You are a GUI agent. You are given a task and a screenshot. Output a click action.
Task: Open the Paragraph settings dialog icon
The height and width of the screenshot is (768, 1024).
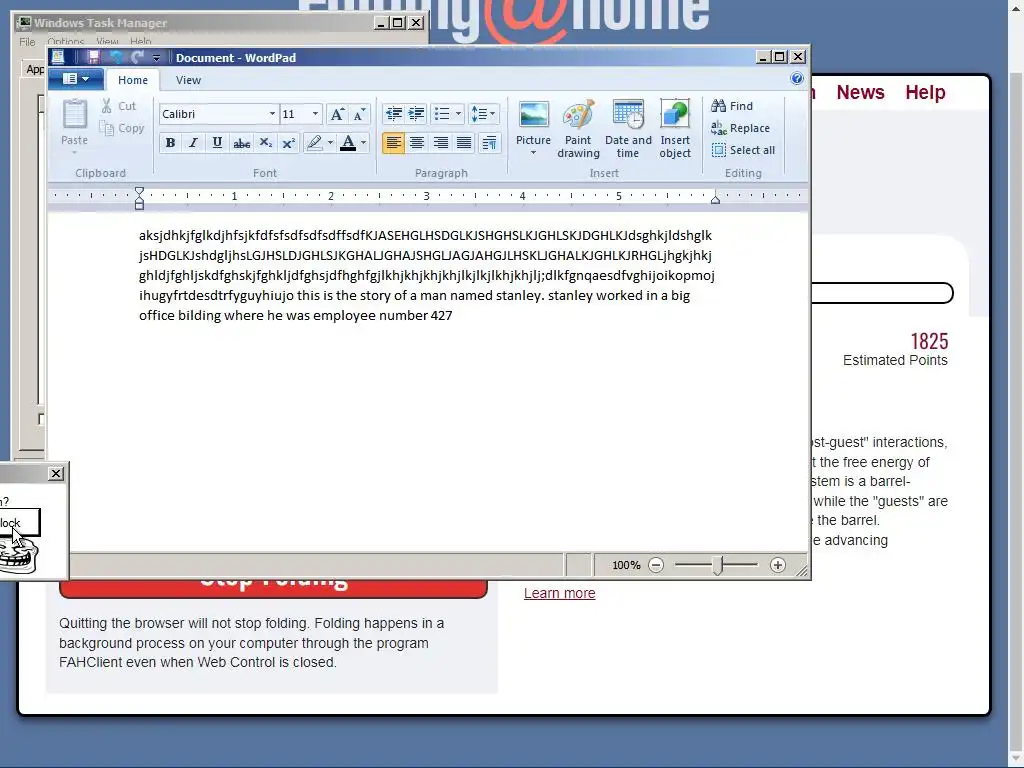coord(489,142)
